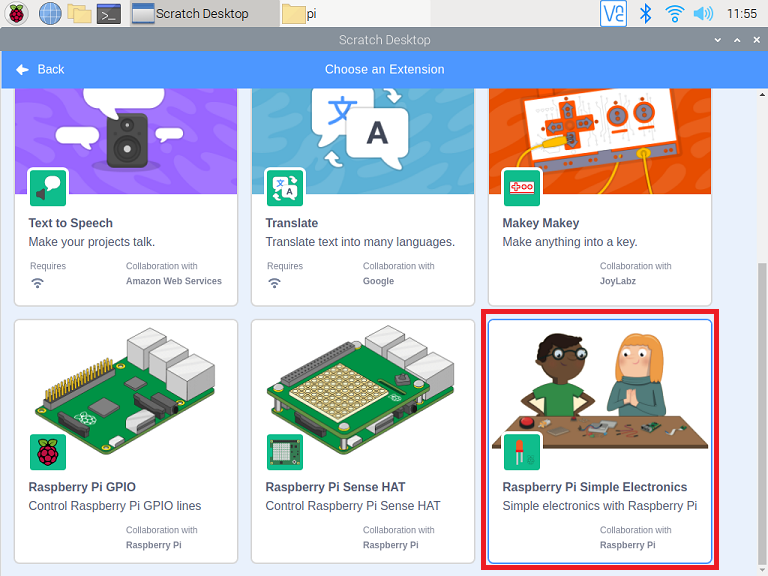This screenshot has width=768, height=576.
Task: Click the Text to Speech speaker artwork
Action: (x=126, y=141)
